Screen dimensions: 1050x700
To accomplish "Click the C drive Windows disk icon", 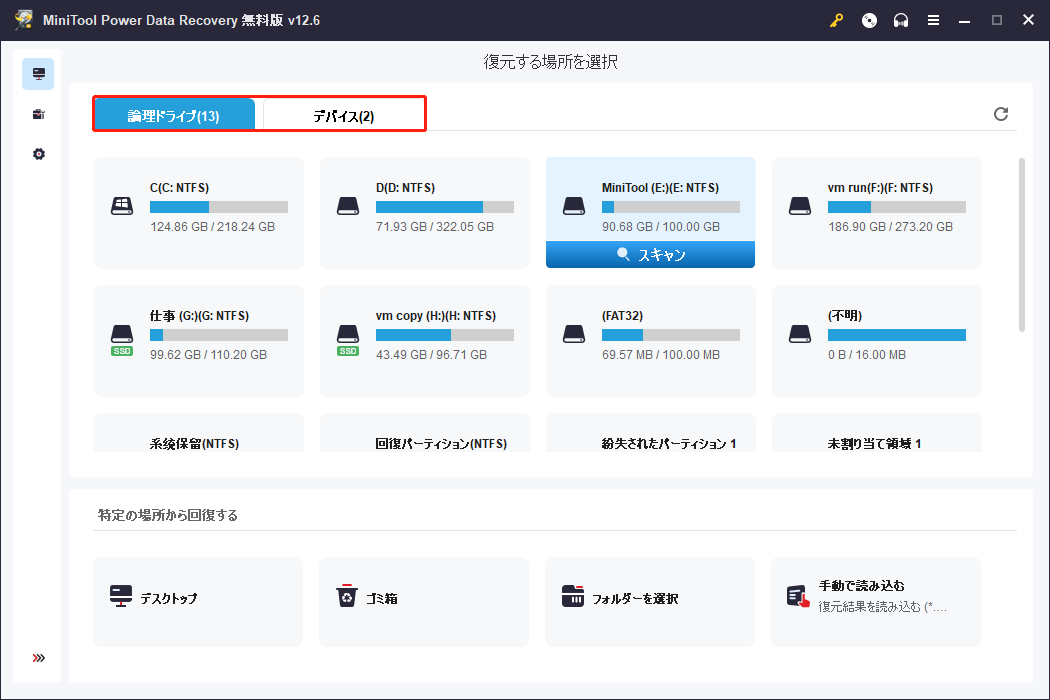I will (122, 206).
